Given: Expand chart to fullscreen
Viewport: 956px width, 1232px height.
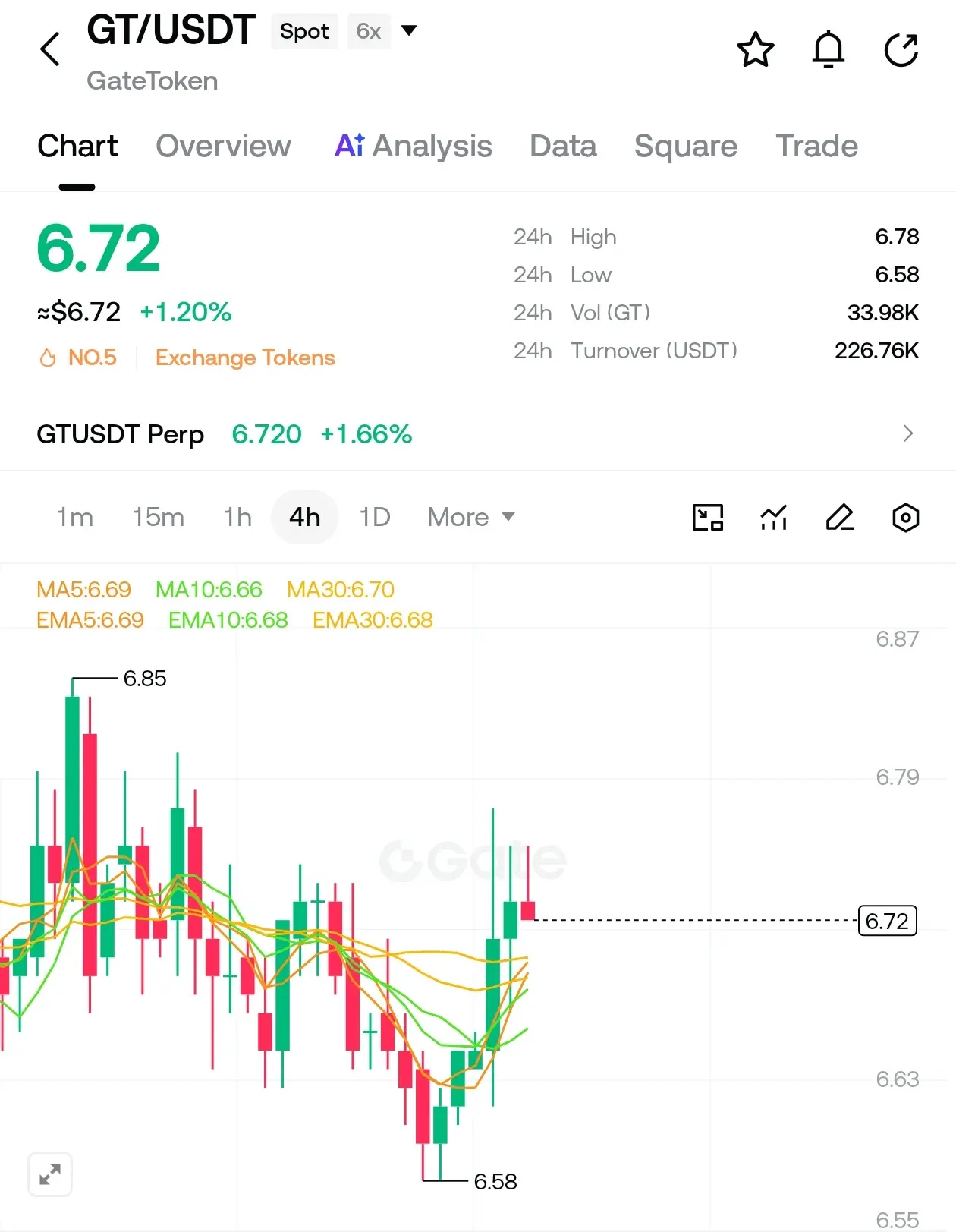Looking at the screenshot, I should [x=50, y=1174].
